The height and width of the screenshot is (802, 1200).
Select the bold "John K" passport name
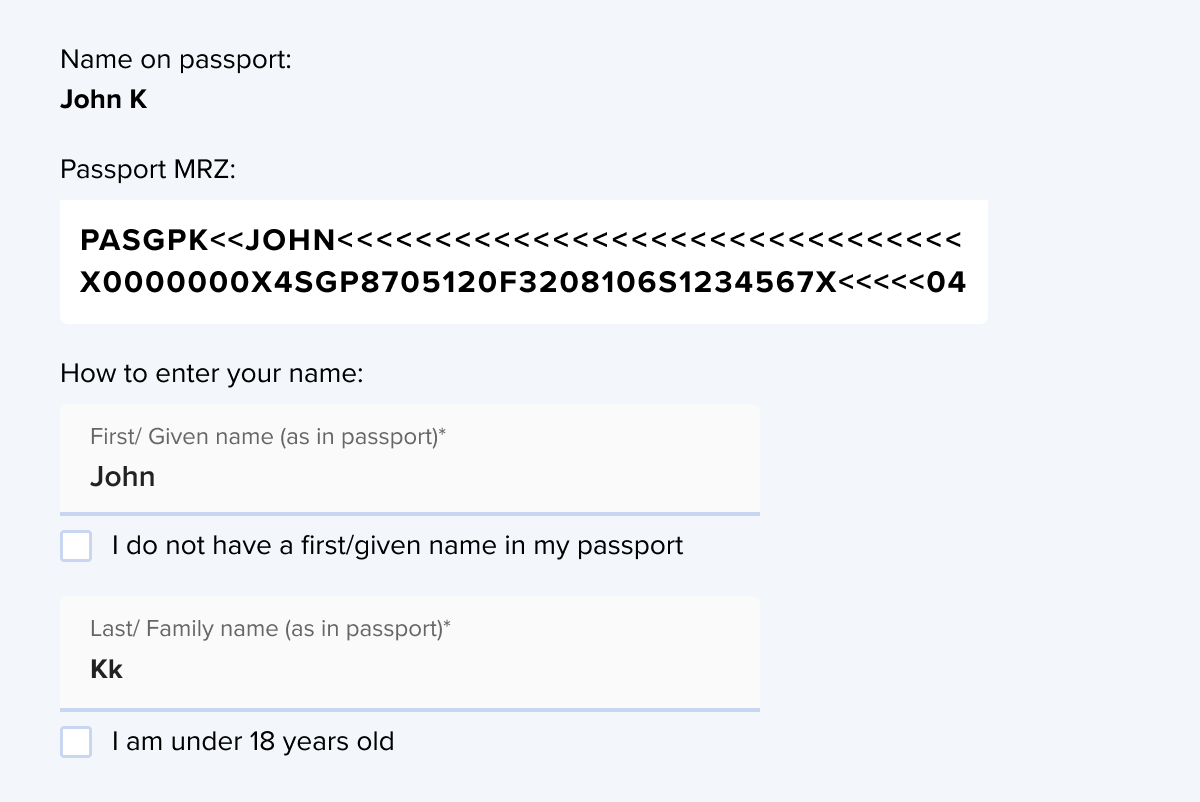coord(103,100)
